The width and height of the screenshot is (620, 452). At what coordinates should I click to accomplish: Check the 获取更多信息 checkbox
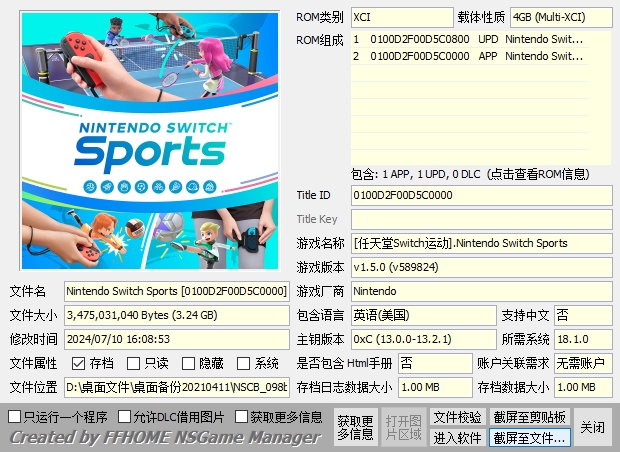click(x=241, y=416)
